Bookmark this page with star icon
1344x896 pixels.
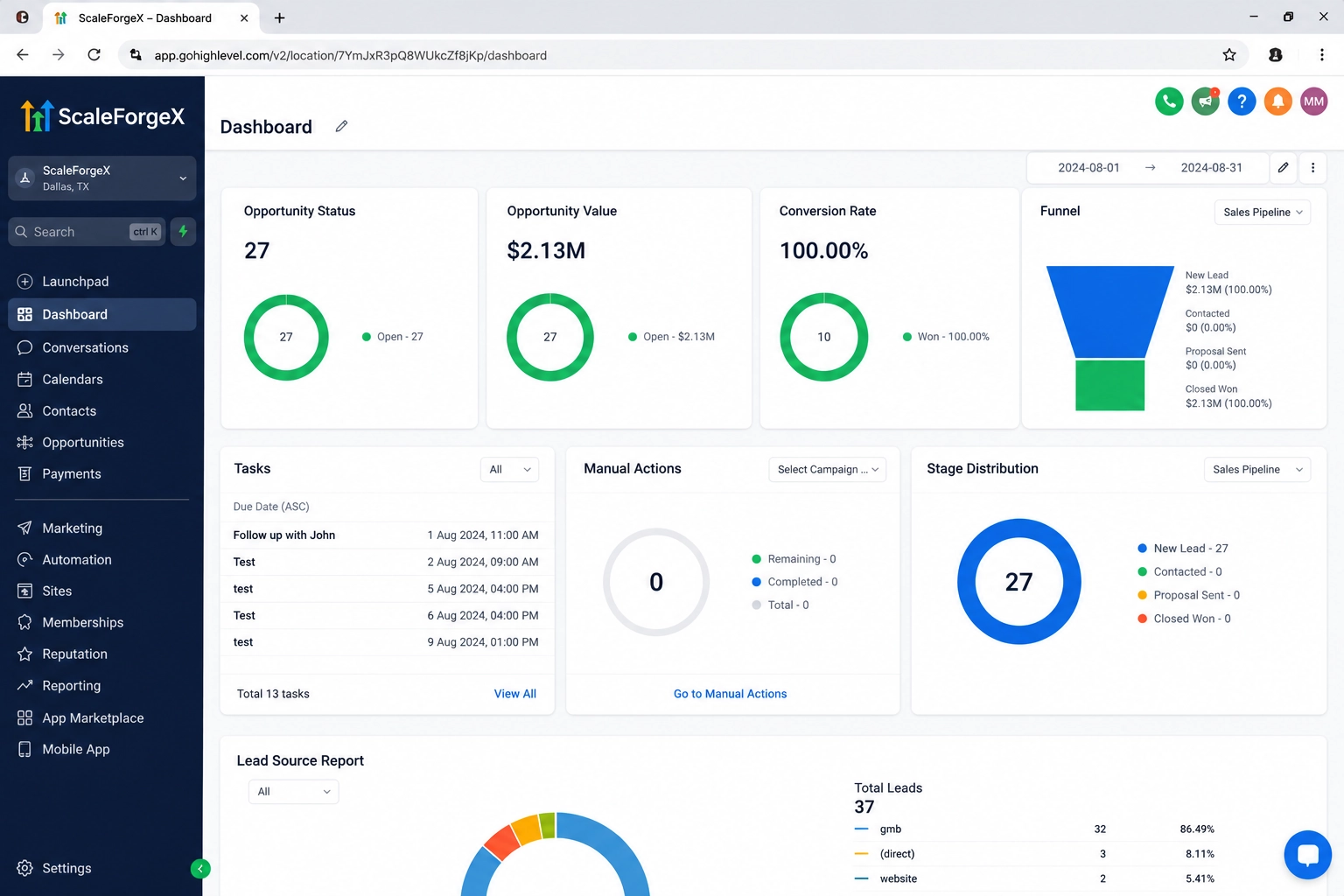pyautogui.click(x=1229, y=55)
